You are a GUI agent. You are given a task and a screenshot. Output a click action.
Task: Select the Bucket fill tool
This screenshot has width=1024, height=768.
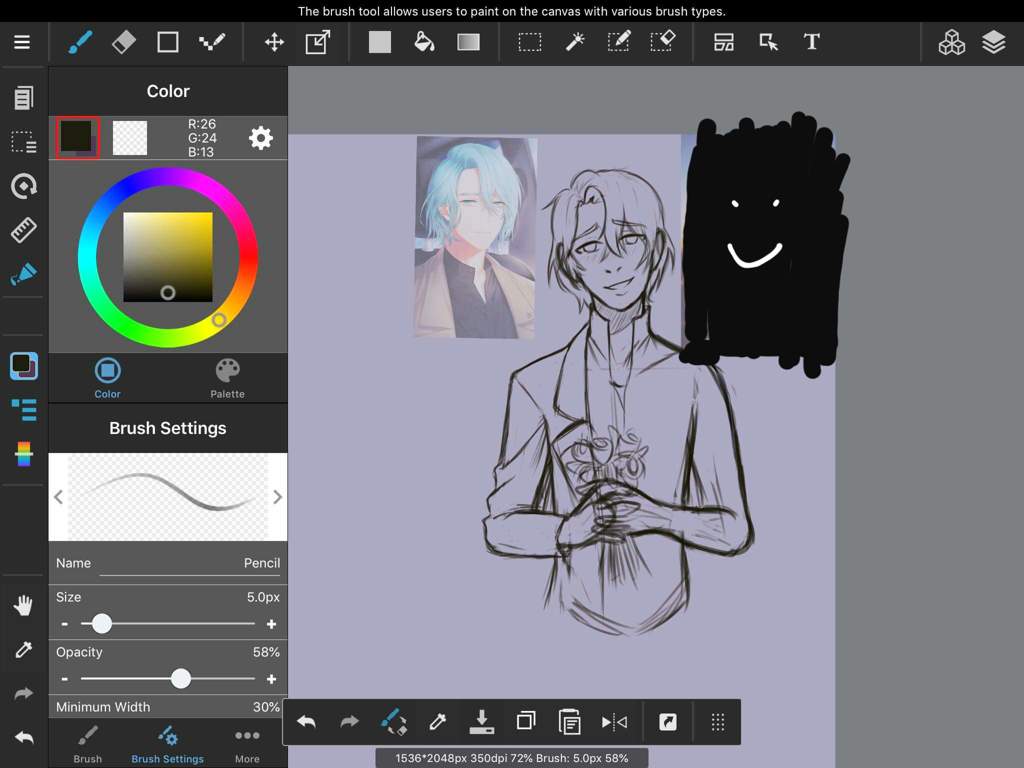click(x=424, y=42)
